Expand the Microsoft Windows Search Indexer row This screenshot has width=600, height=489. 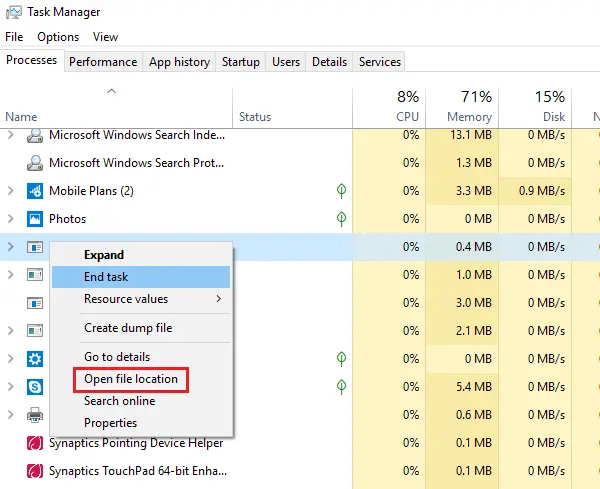pyautogui.click(x=11, y=135)
